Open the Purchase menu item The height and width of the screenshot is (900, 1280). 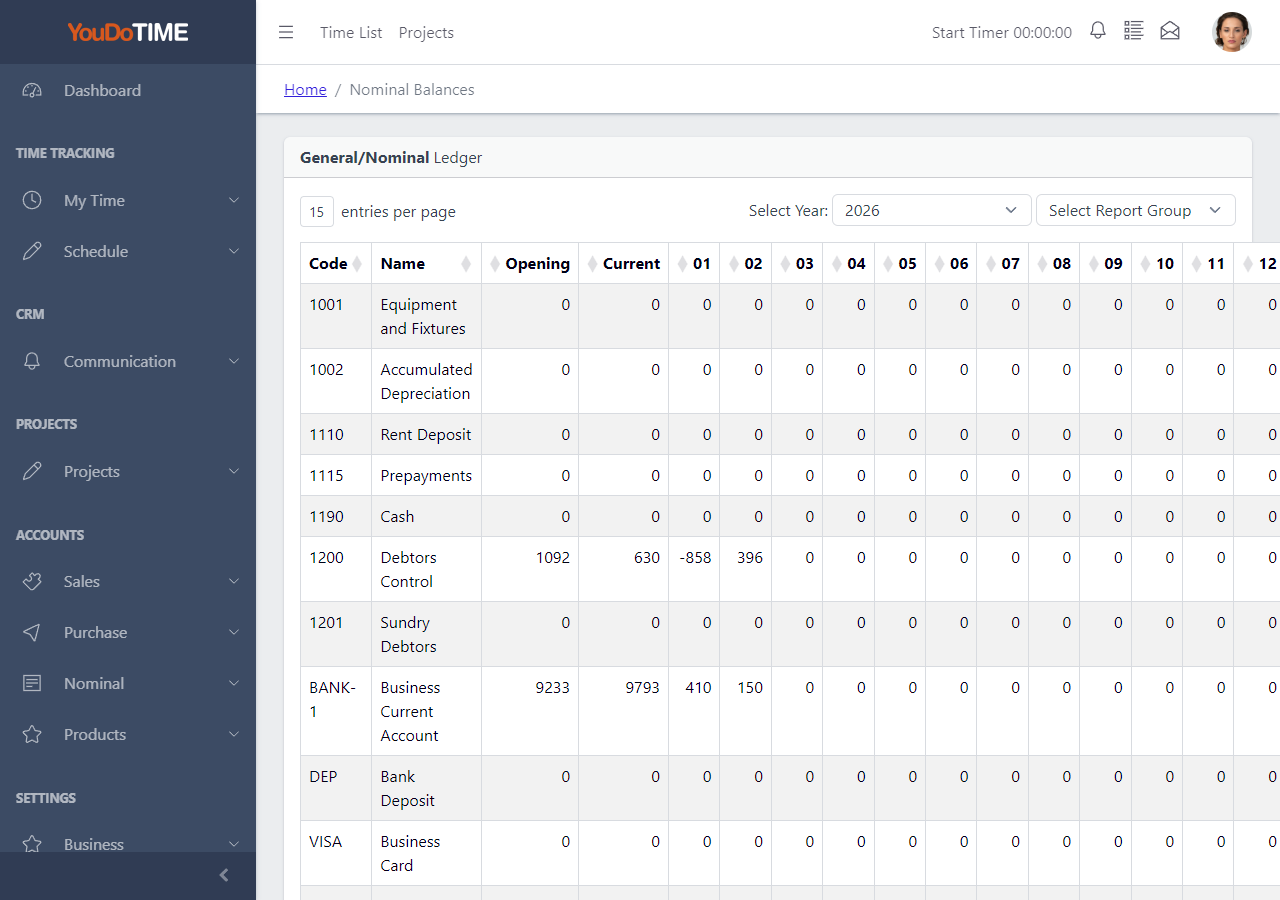pyautogui.click(x=128, y=632)
